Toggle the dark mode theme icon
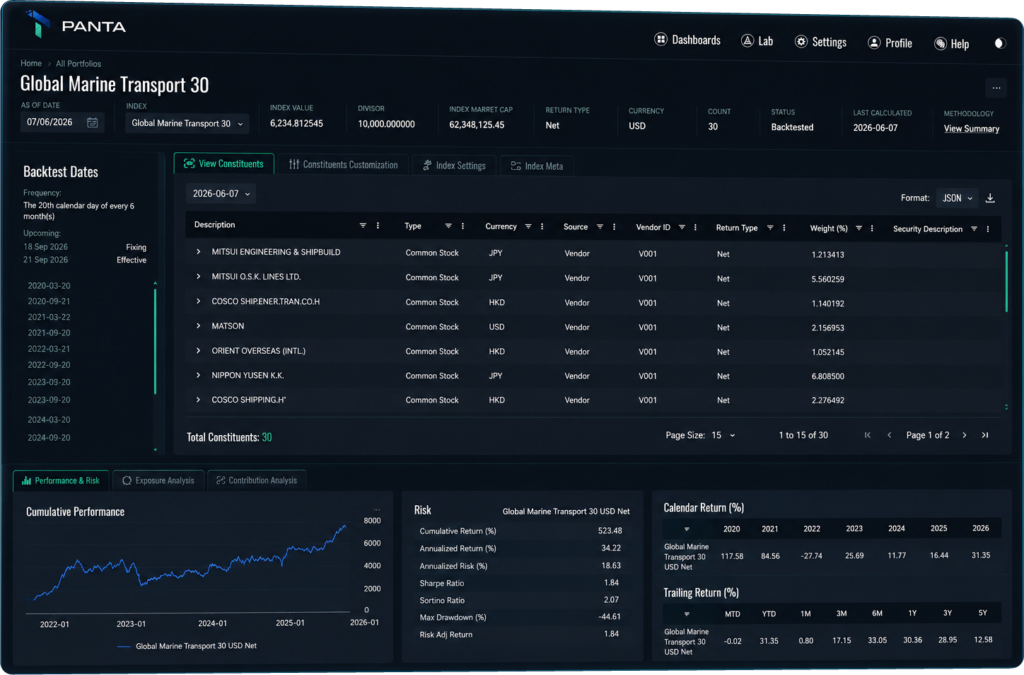The width and height of the screenshot is (1024, 675). click(x=1000, y=44)
